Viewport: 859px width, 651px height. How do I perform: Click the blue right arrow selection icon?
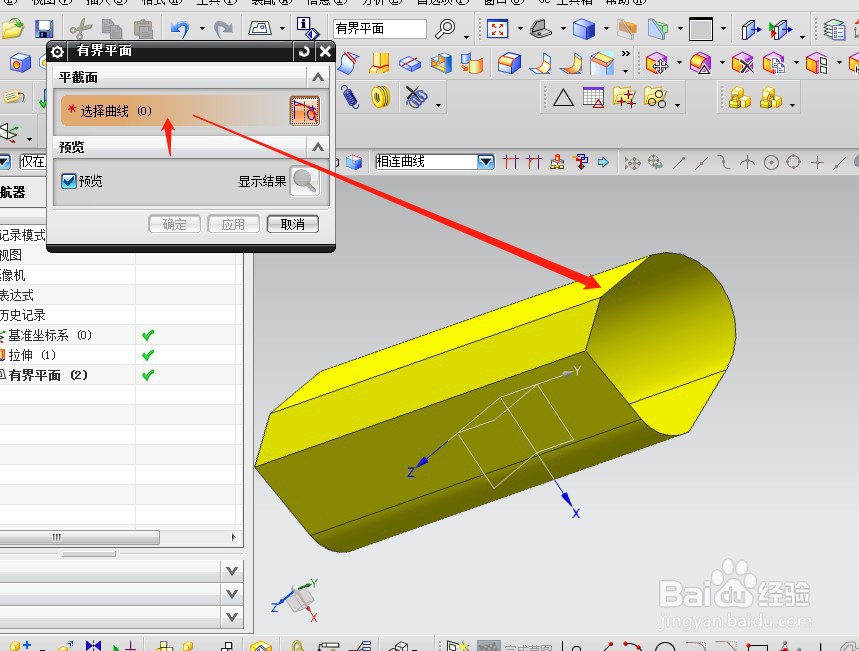pos(603,162)
